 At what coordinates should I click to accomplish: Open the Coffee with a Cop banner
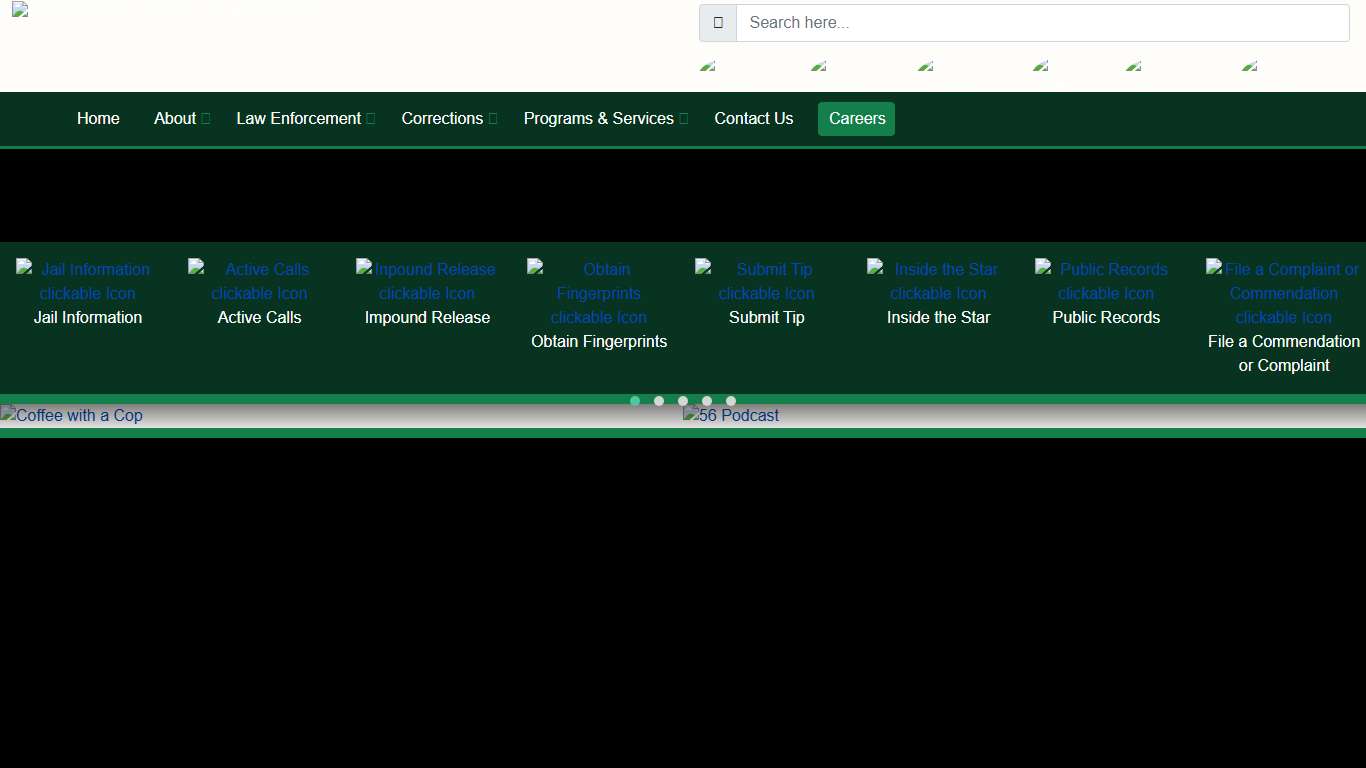point(72,416)
